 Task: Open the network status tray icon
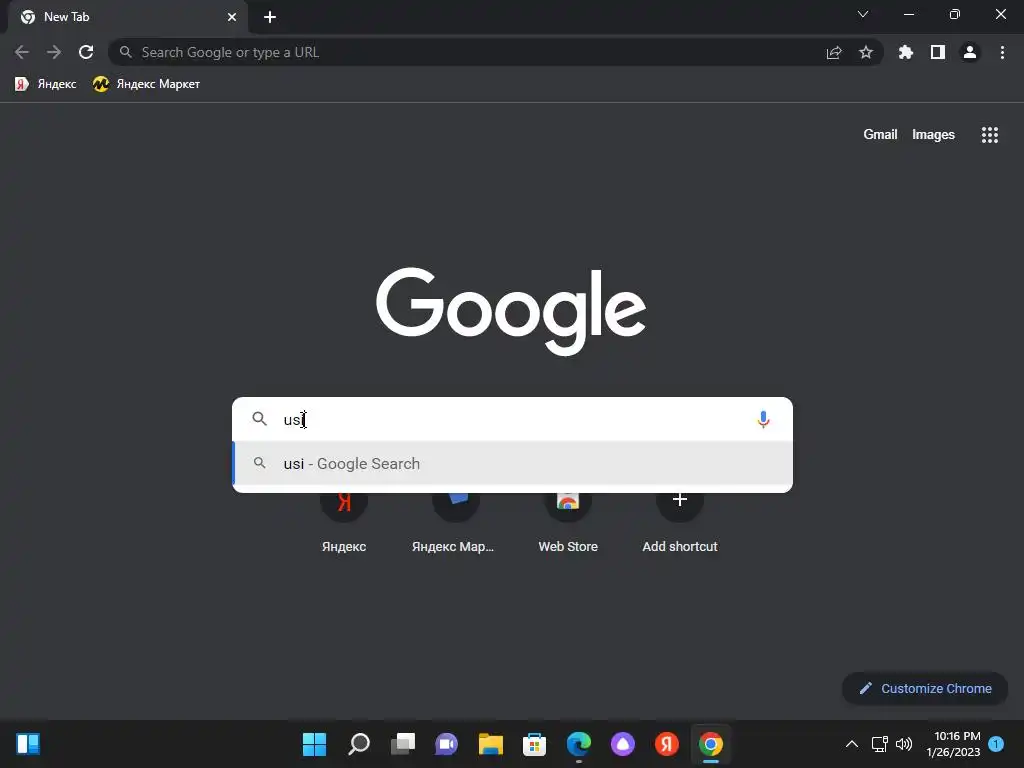tap(880, 744)
